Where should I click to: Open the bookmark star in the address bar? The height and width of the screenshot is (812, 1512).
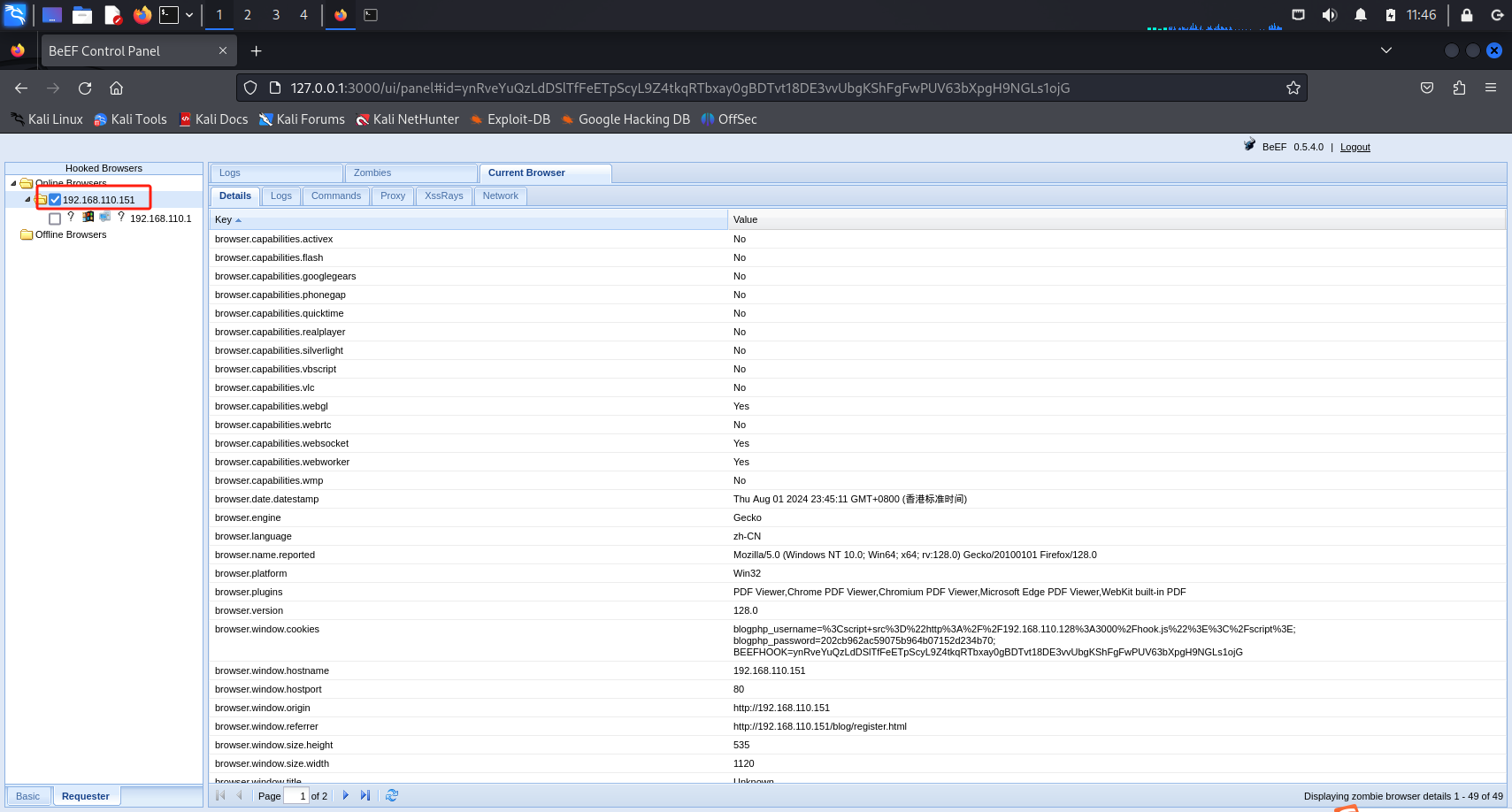click(x=1293, y=88)
